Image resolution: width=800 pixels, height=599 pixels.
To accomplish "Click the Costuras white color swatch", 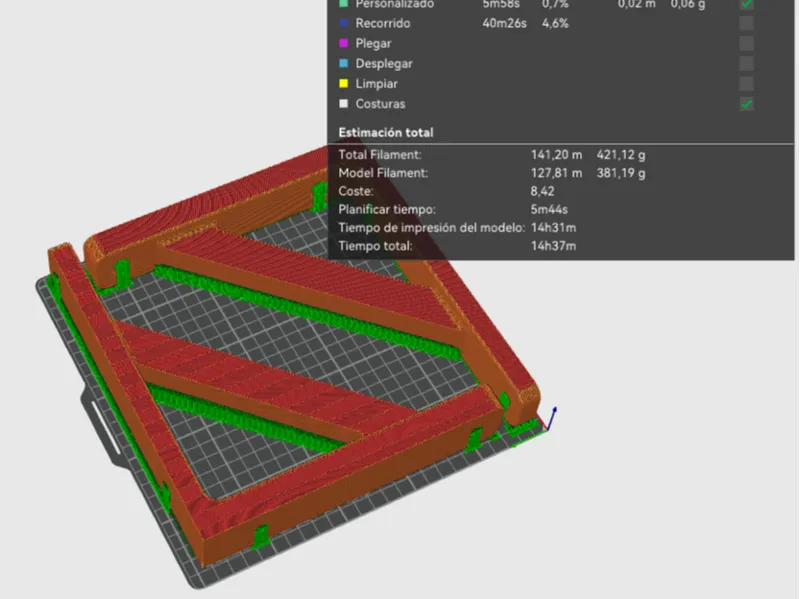I will click(344, 104).
